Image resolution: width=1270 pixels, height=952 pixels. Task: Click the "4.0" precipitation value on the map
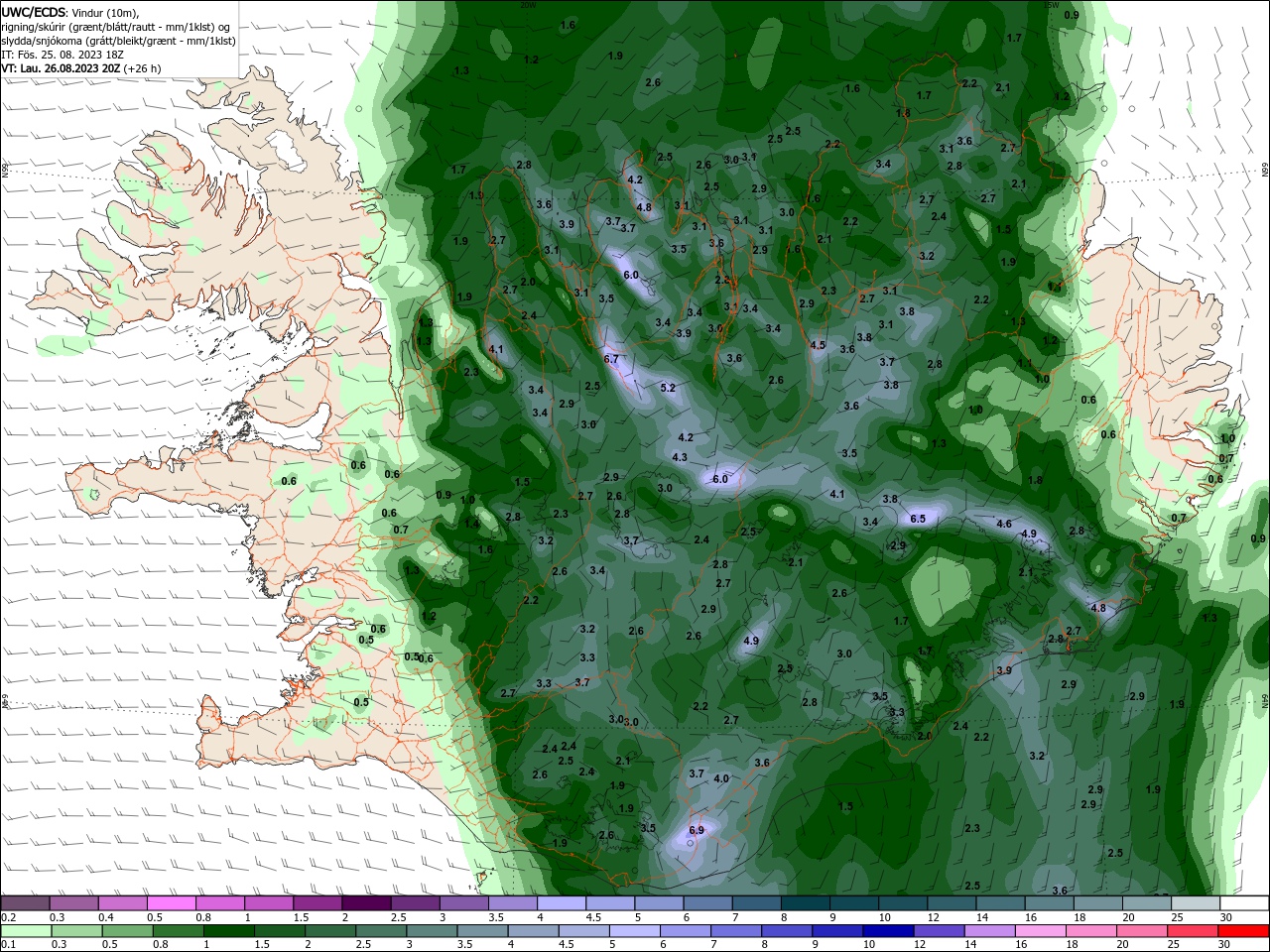(721, 778)
